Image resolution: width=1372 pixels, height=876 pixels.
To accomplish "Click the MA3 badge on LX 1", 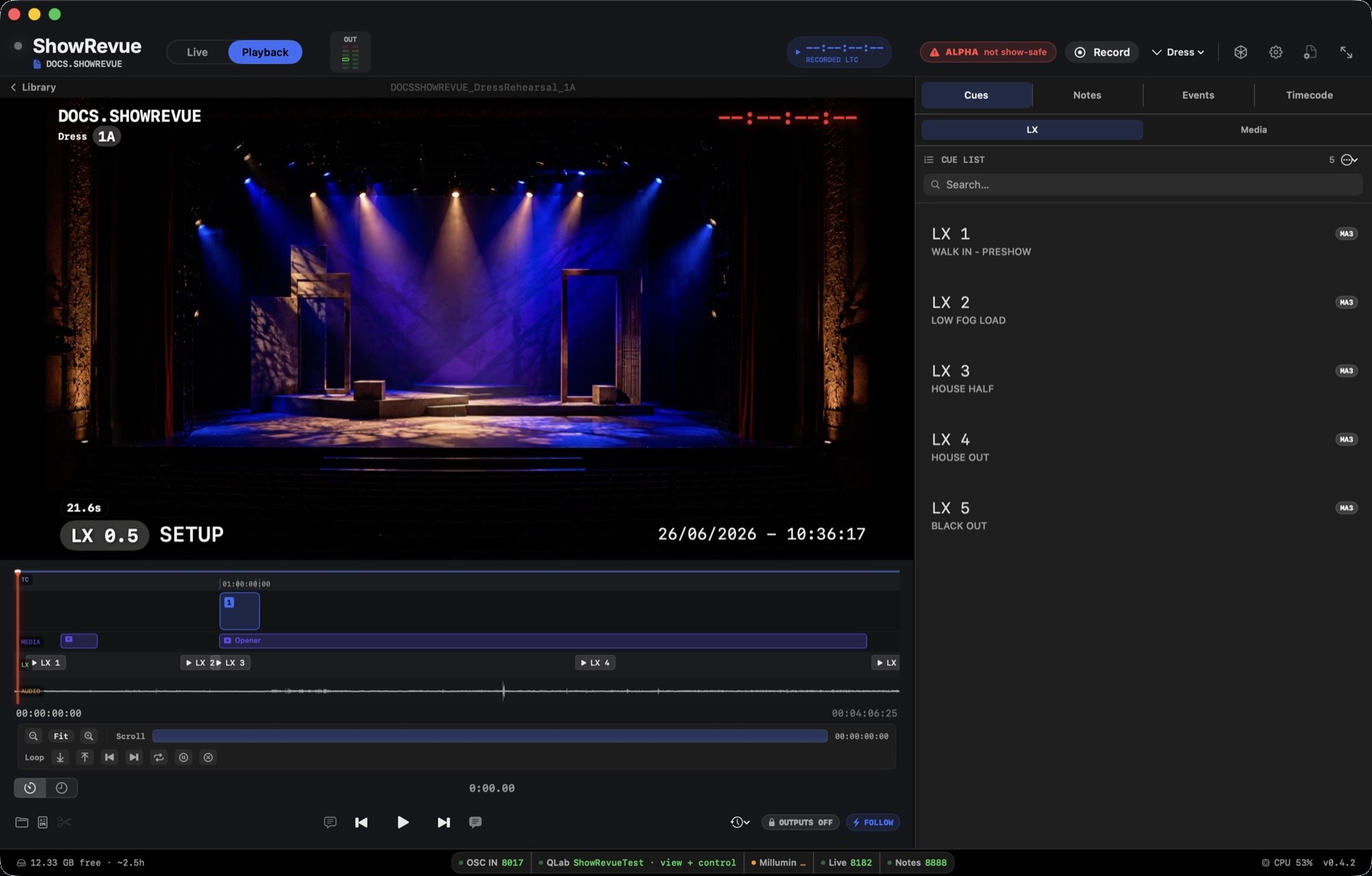I will pyautogui.click(x=1346, y=234).
